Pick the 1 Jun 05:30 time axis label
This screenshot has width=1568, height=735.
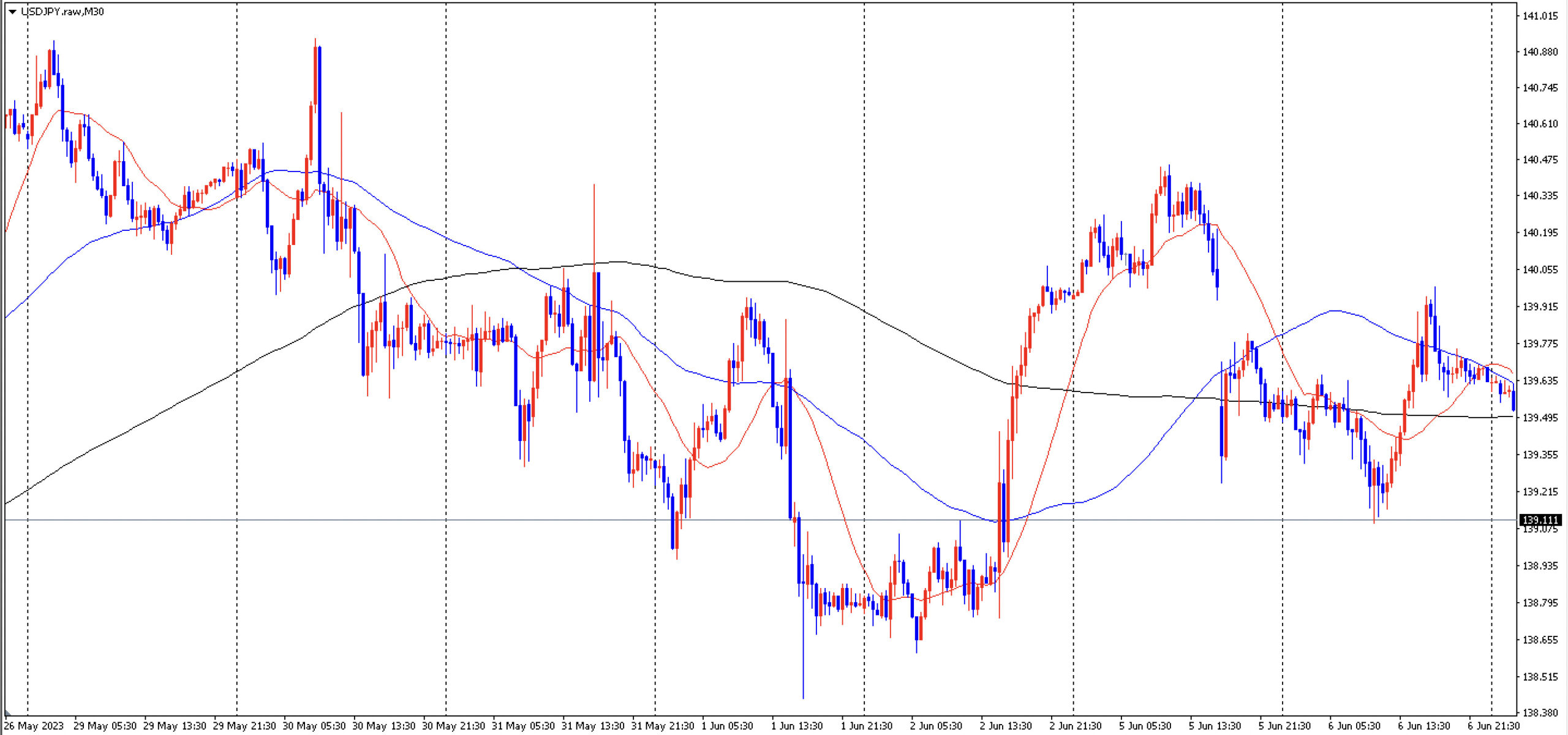coord(728,726)
